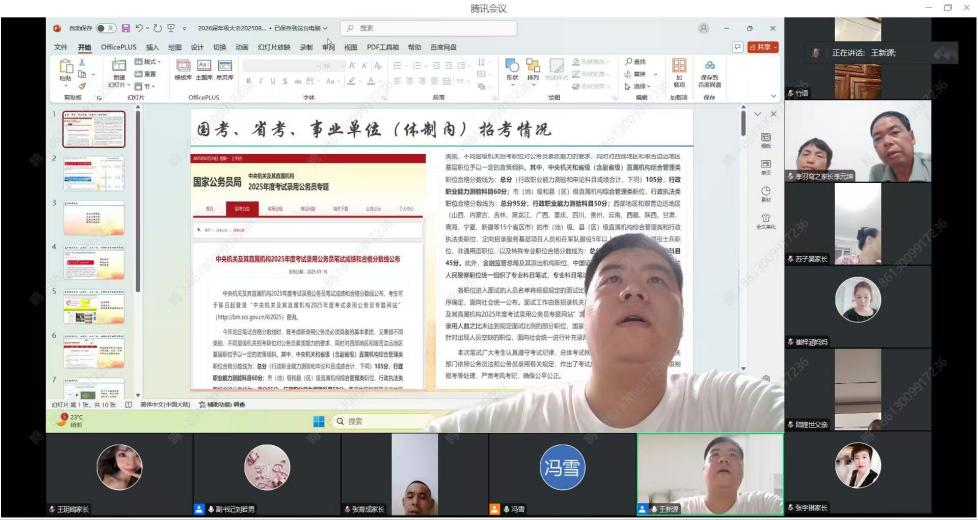
Task: Click 冯雪 participant avatar tile
Action: (x=562, y=467)
